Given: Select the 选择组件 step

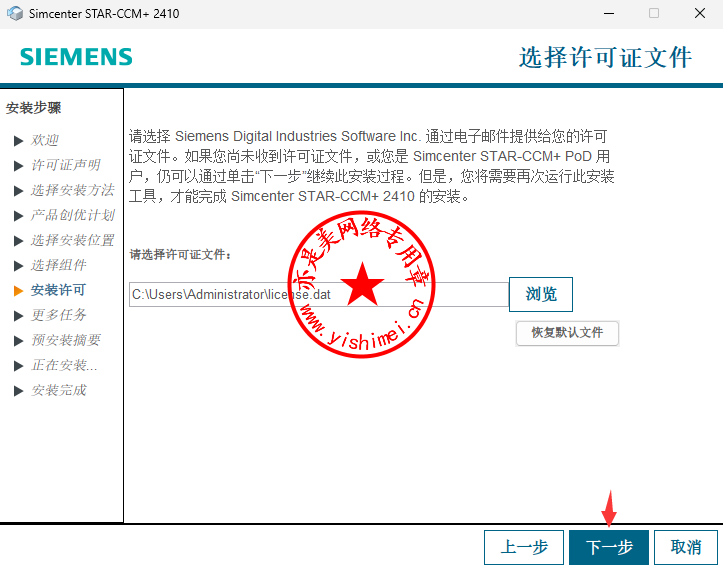Looking at the screenshot, I should pos(59,265).
